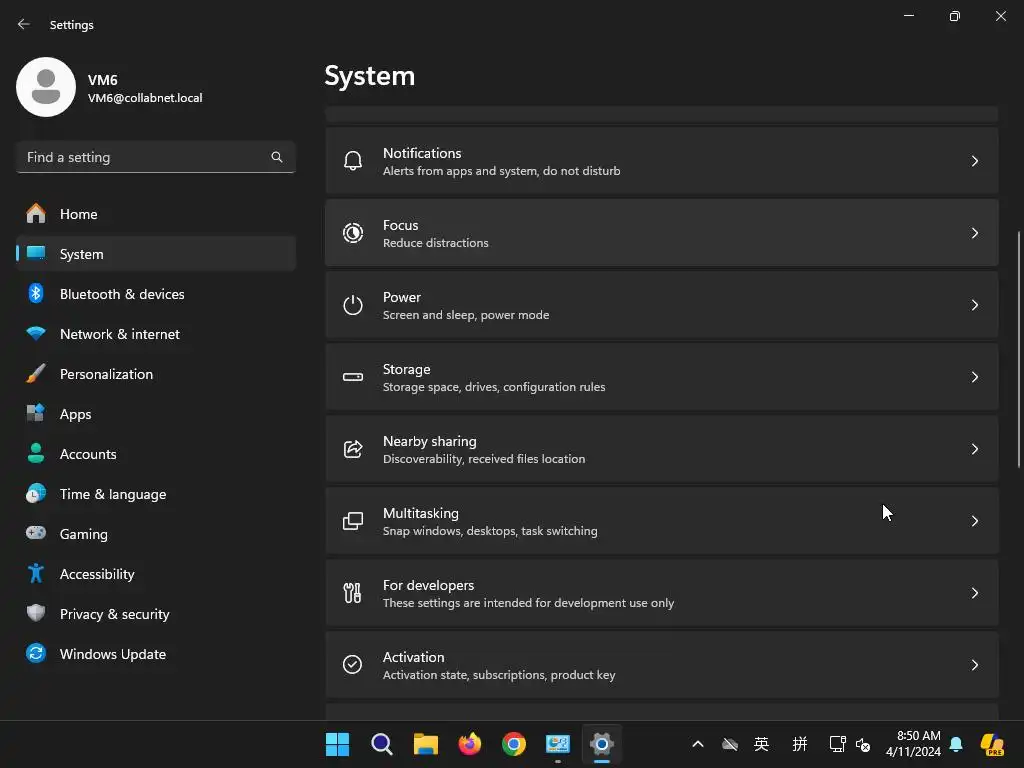
Task: Click the VM6@collabnet.local account email
Action: [145, 98]
